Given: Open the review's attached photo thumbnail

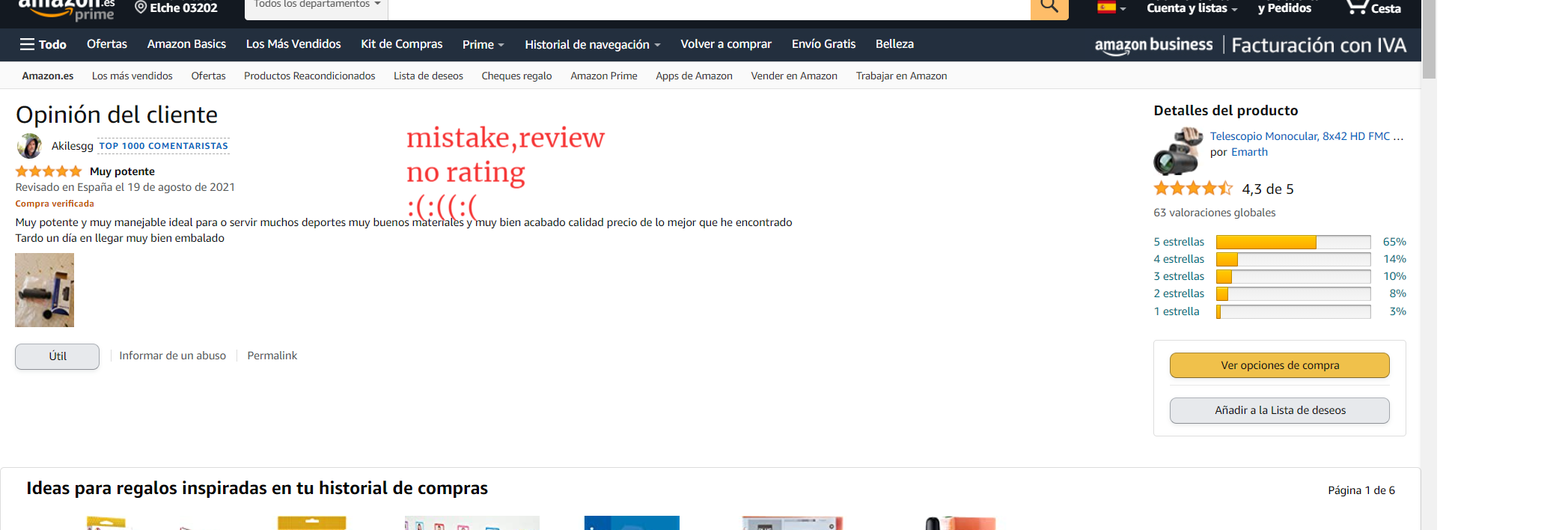Looking at the screenshot, I should point(45,290).
